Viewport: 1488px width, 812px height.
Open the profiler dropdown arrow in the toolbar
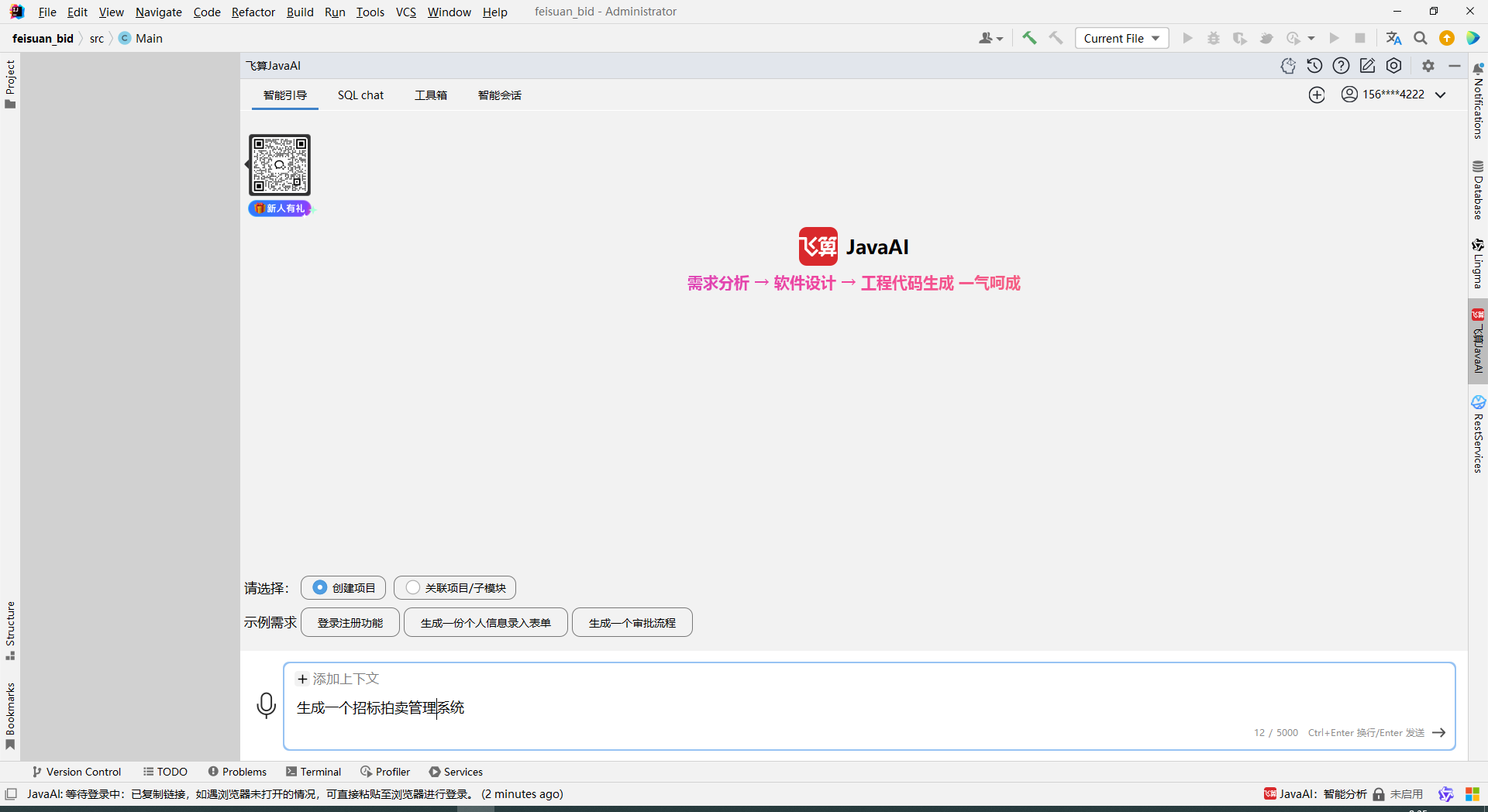[1310, 38]
